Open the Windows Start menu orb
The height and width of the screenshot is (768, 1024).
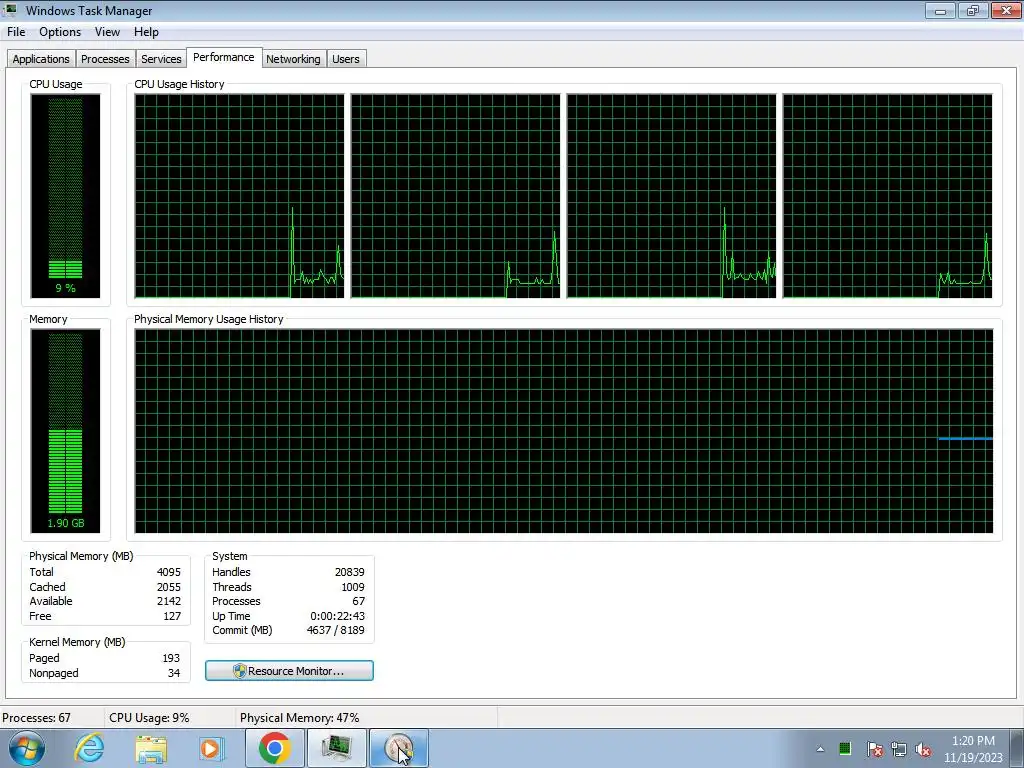(x=27, y=748)
